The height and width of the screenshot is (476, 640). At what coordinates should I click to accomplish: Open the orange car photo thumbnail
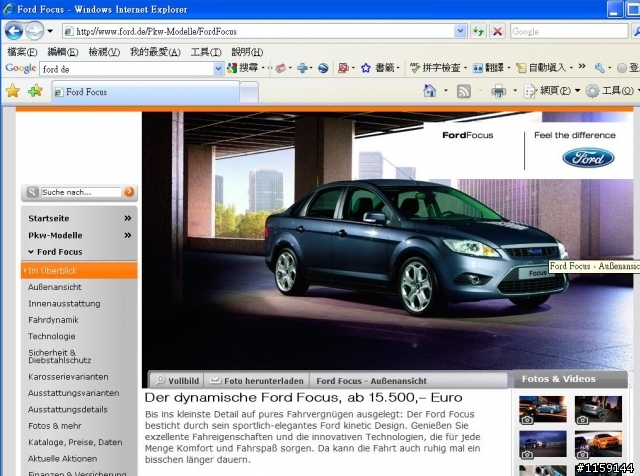(x=598, y=444)
